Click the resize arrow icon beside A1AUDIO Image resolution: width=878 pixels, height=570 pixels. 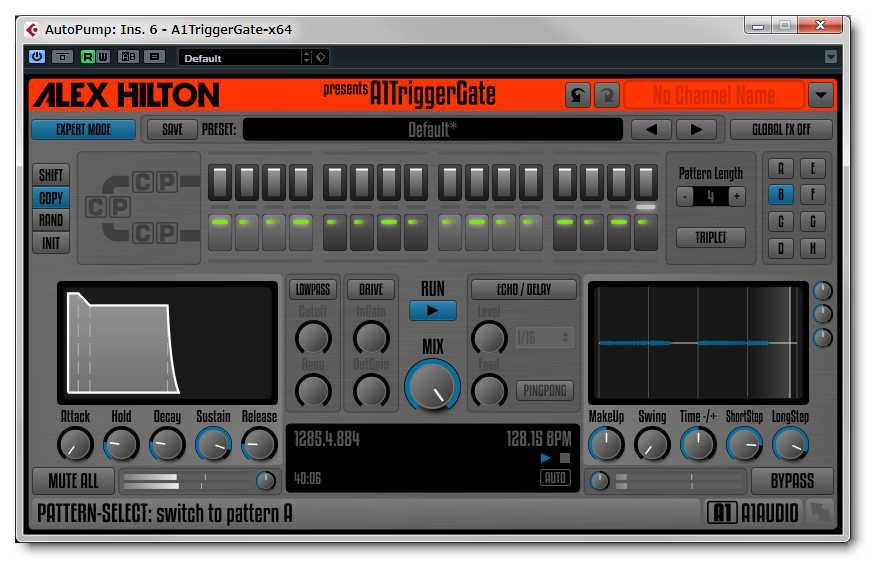[x=820, y=512]
